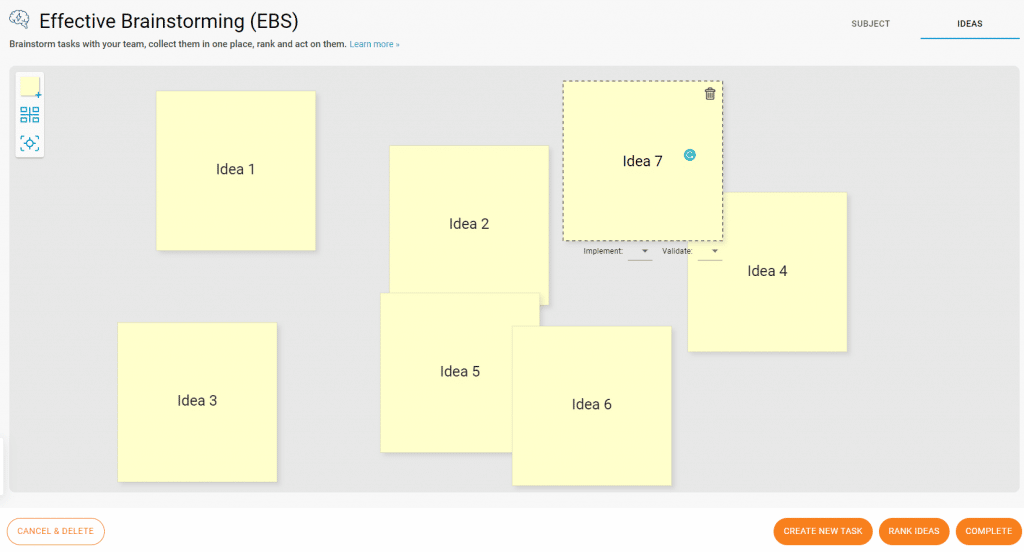Click the brain logo beside the EBS title
The image size is (1024, 552).
point(19,21)
